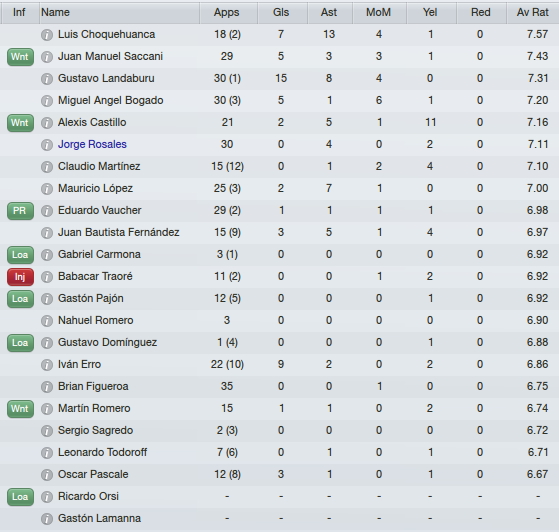Open Jorge Rosales player profile link
559x532 pixels.
pyautogui.click(x=92, y=144)
